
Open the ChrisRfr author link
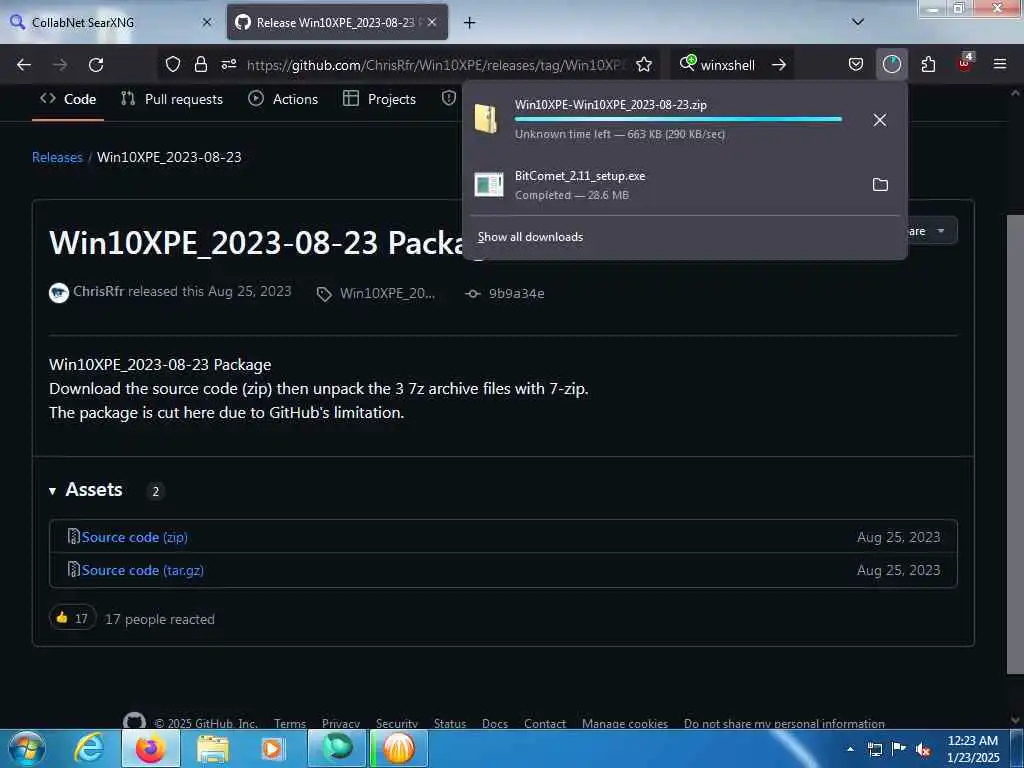(99, 291)
